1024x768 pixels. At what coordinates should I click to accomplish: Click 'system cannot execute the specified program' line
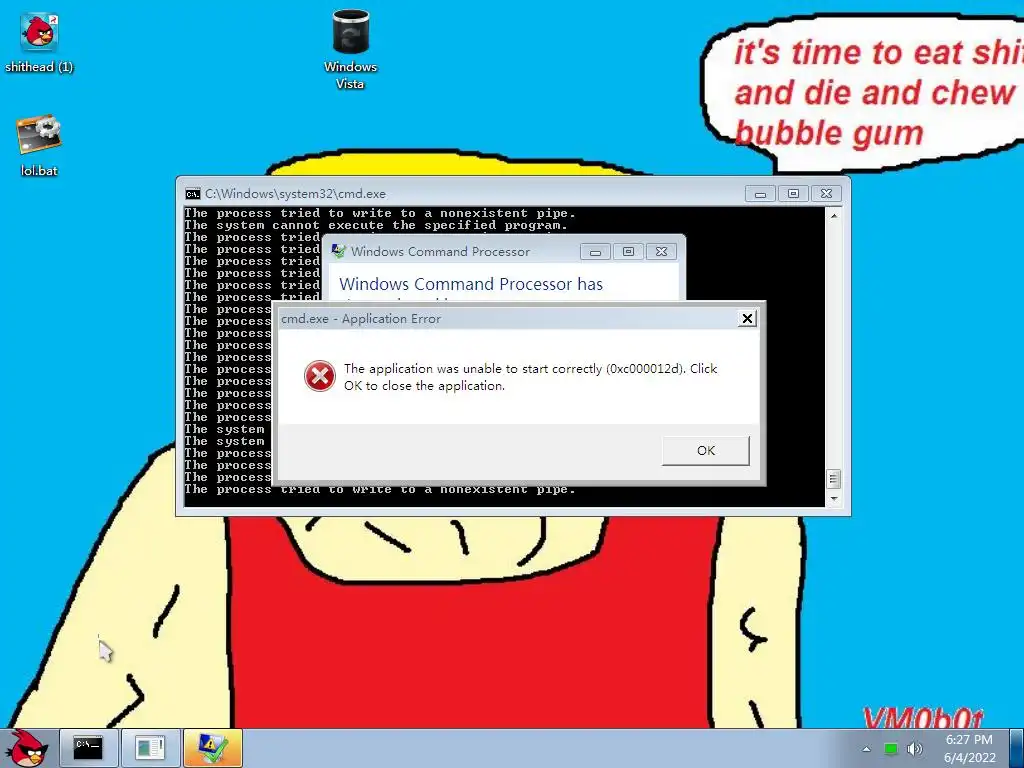coord(376,225)
